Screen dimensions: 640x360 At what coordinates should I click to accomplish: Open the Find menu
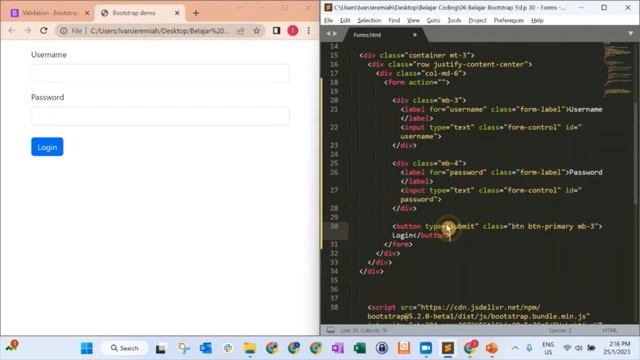click(x=394, y=20)
